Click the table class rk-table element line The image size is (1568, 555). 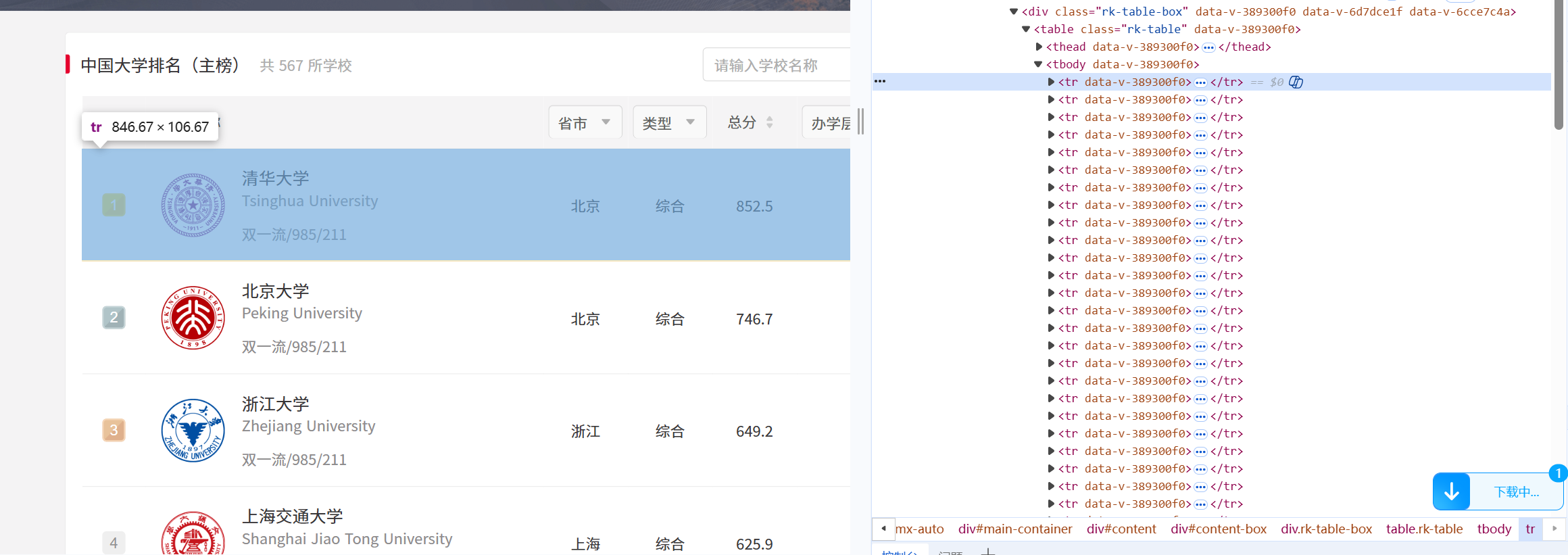[1167, 29]
